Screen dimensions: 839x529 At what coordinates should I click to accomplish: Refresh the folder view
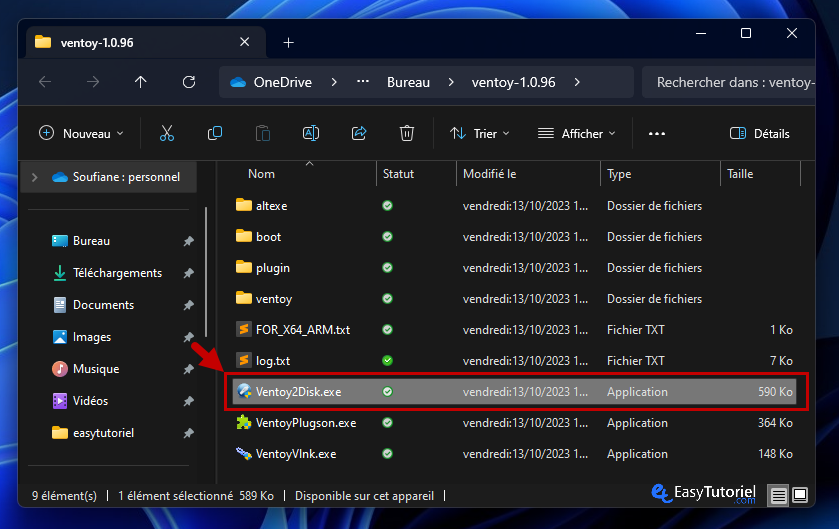189,82
